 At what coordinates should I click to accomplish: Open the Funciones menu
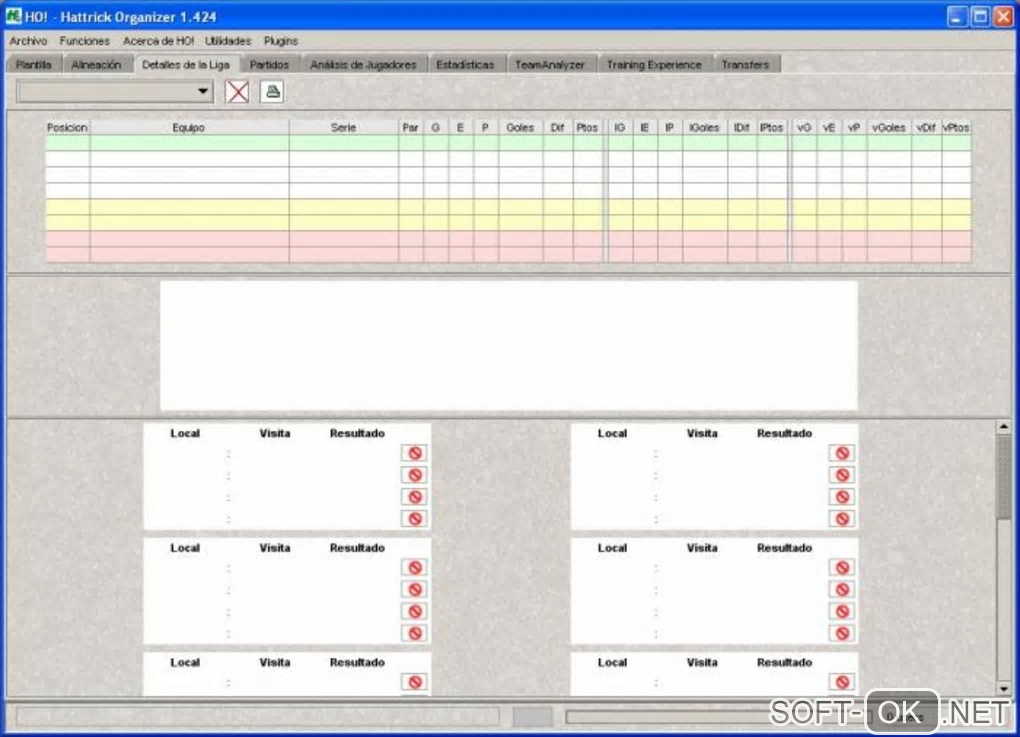(85, 41)
